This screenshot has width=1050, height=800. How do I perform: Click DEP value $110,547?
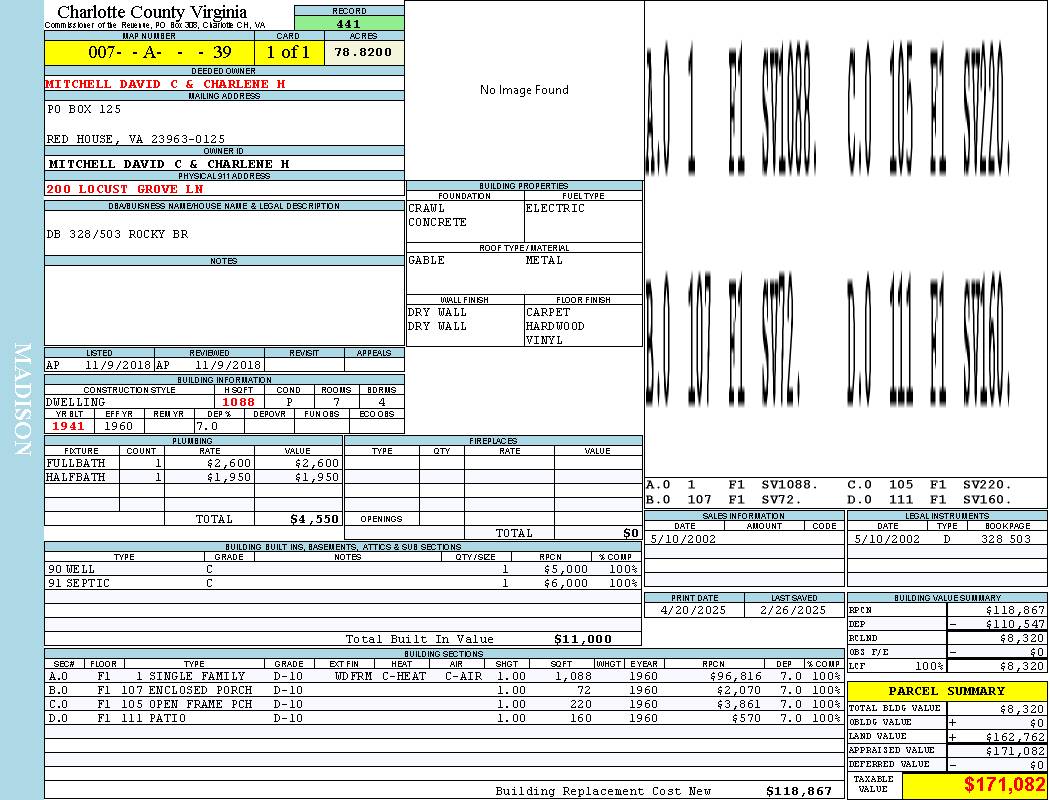click(x=1015, y=624)
